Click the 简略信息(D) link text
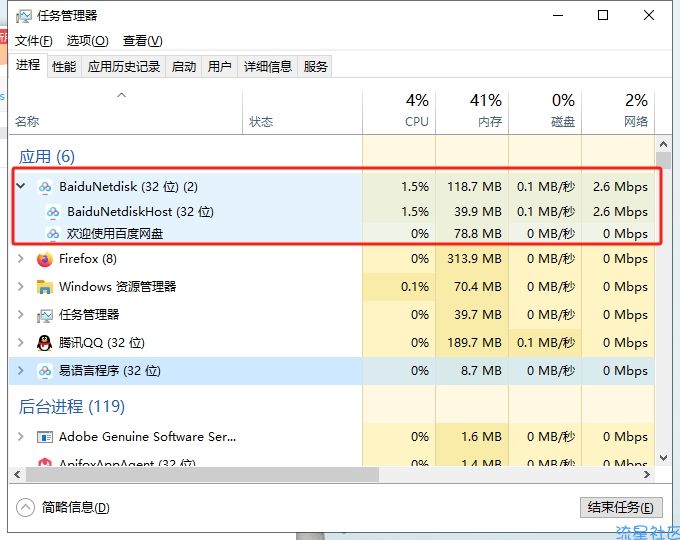Screen dimensions: 680x540 (75, 507)
